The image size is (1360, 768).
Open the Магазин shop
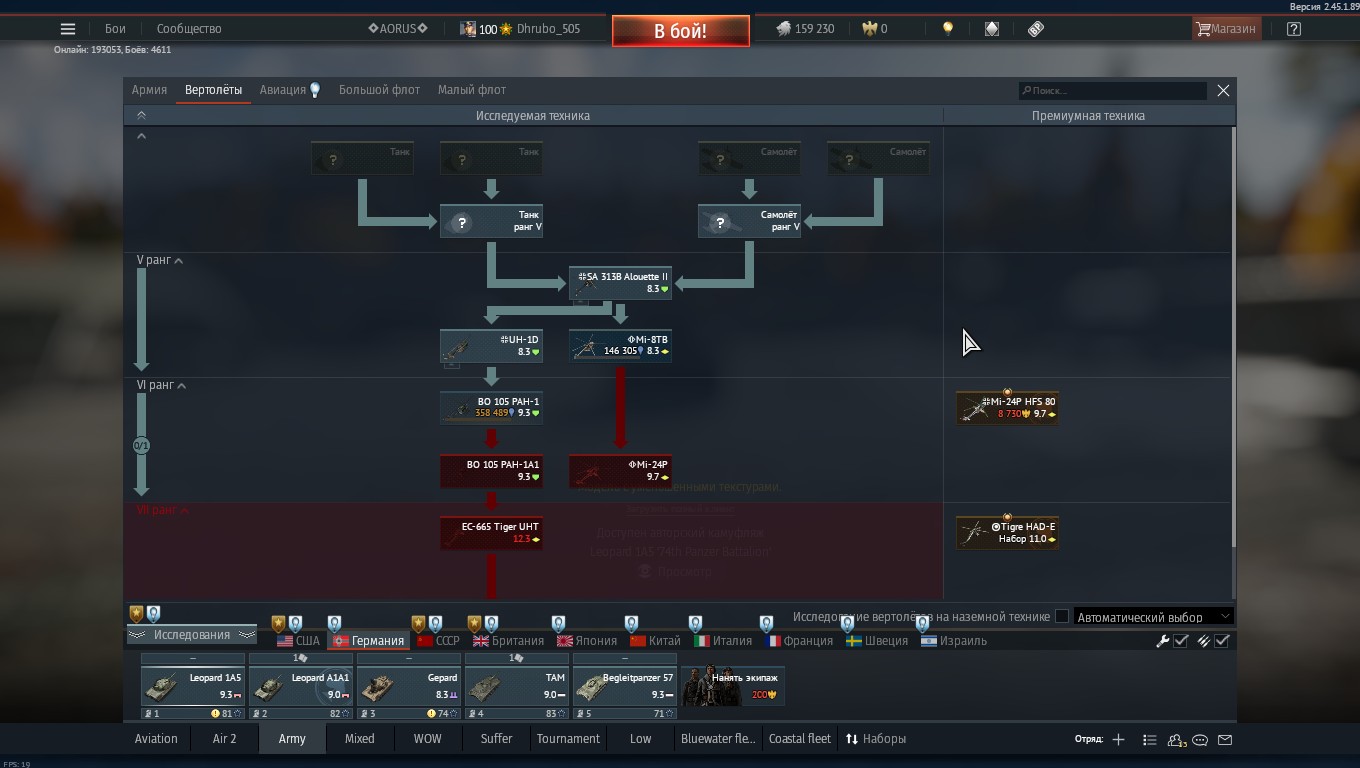pyautogui.click(x=1226, y=29)
